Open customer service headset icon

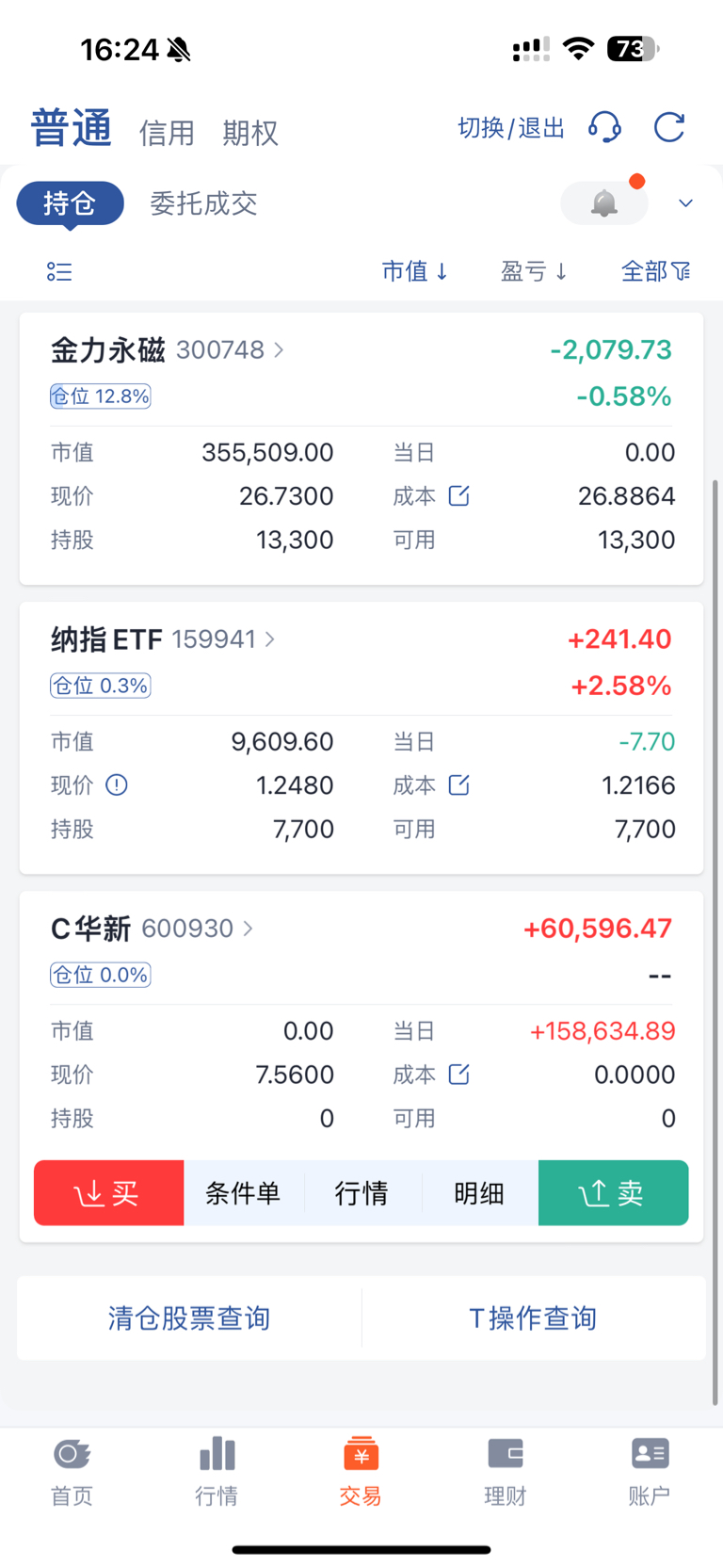[x=604, y=127]
